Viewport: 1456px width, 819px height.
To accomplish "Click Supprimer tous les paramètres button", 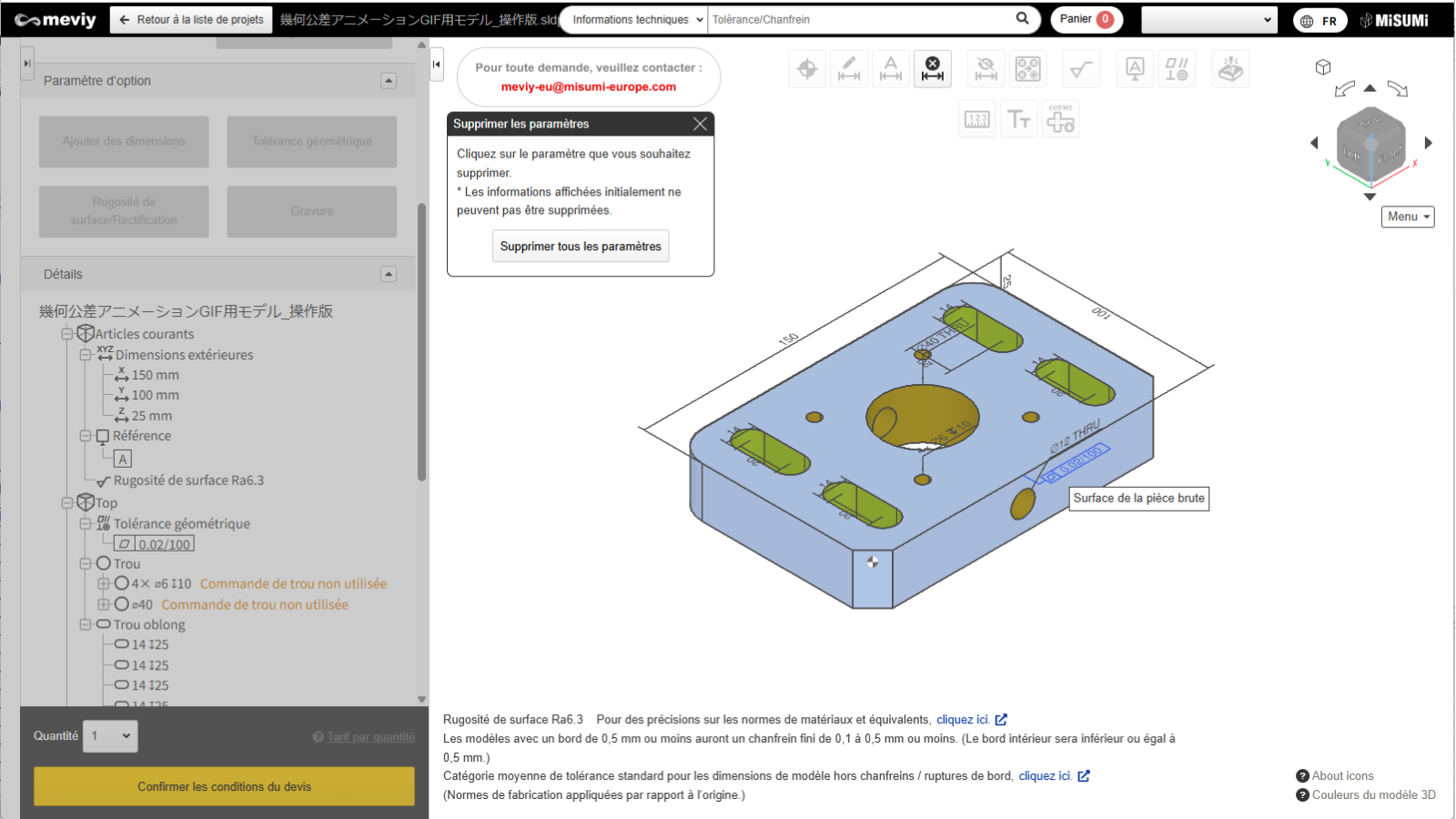I will coord(581,247).
